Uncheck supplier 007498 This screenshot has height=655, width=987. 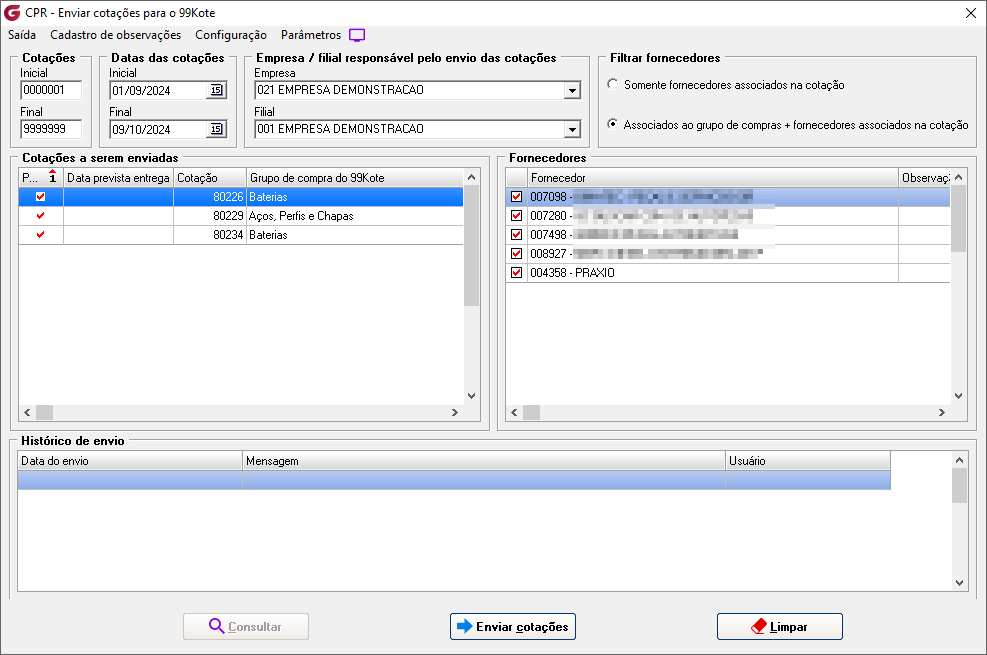click(x=517, y=234)
